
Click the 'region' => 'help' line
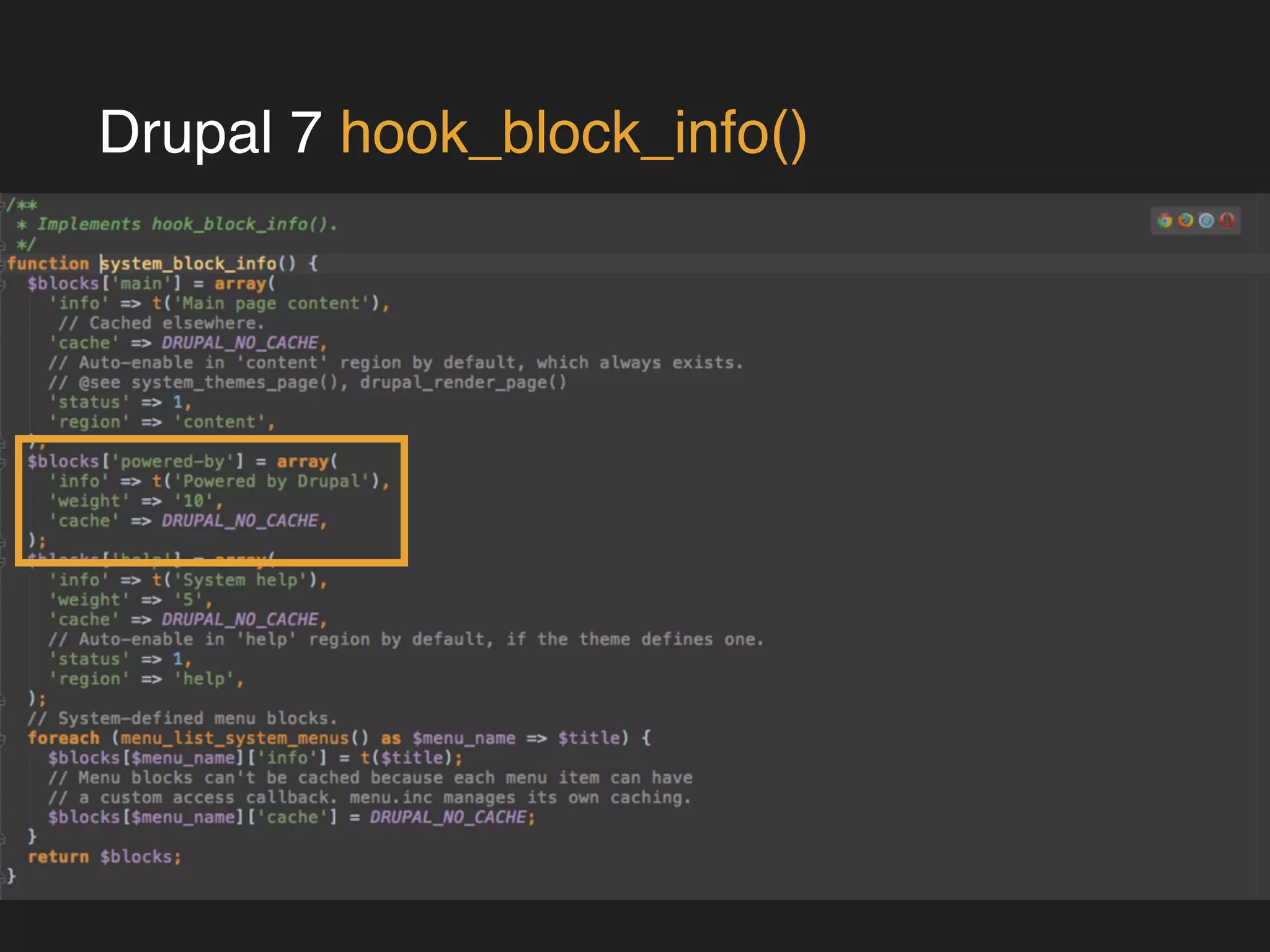pyautogui.click(x=146, y=679)
